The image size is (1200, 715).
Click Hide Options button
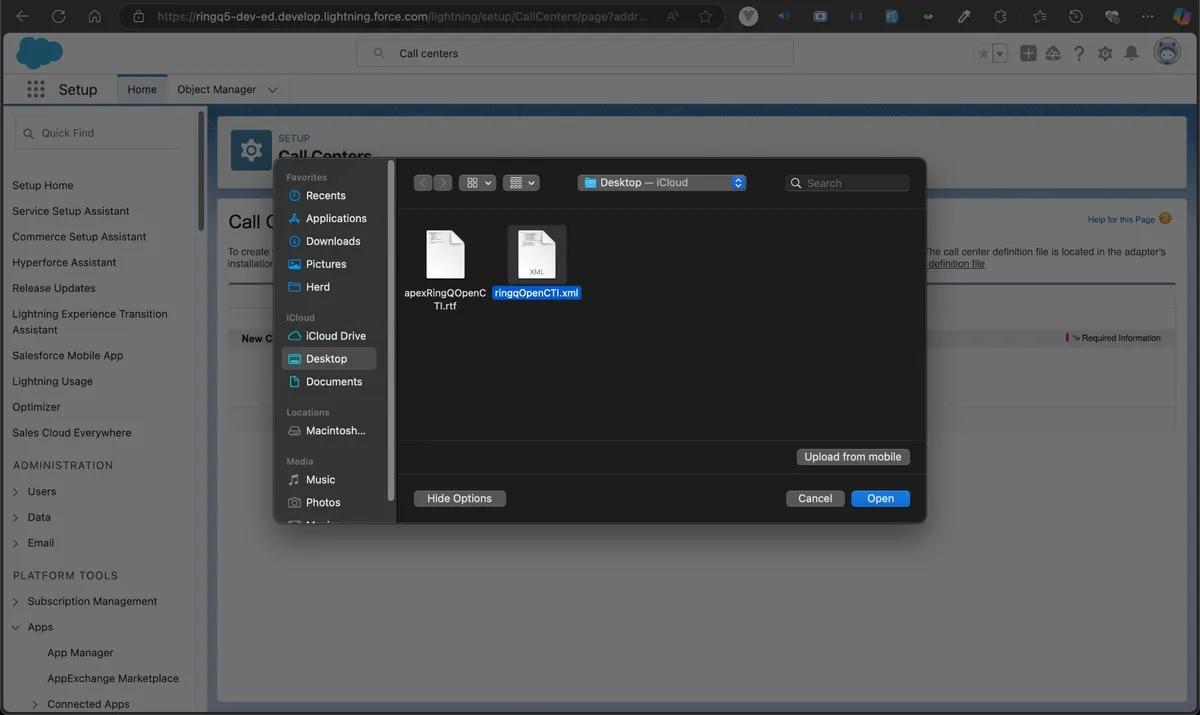459,499
